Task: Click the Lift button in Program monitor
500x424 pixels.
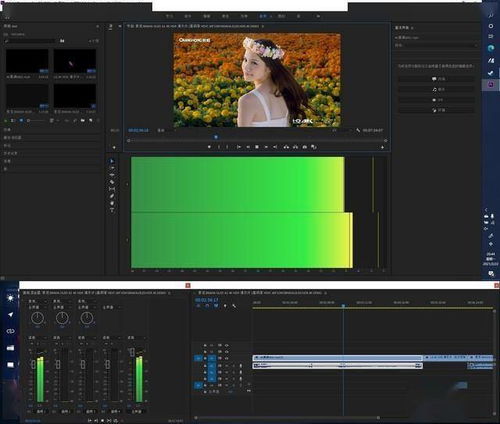Action: pos(286,147)
